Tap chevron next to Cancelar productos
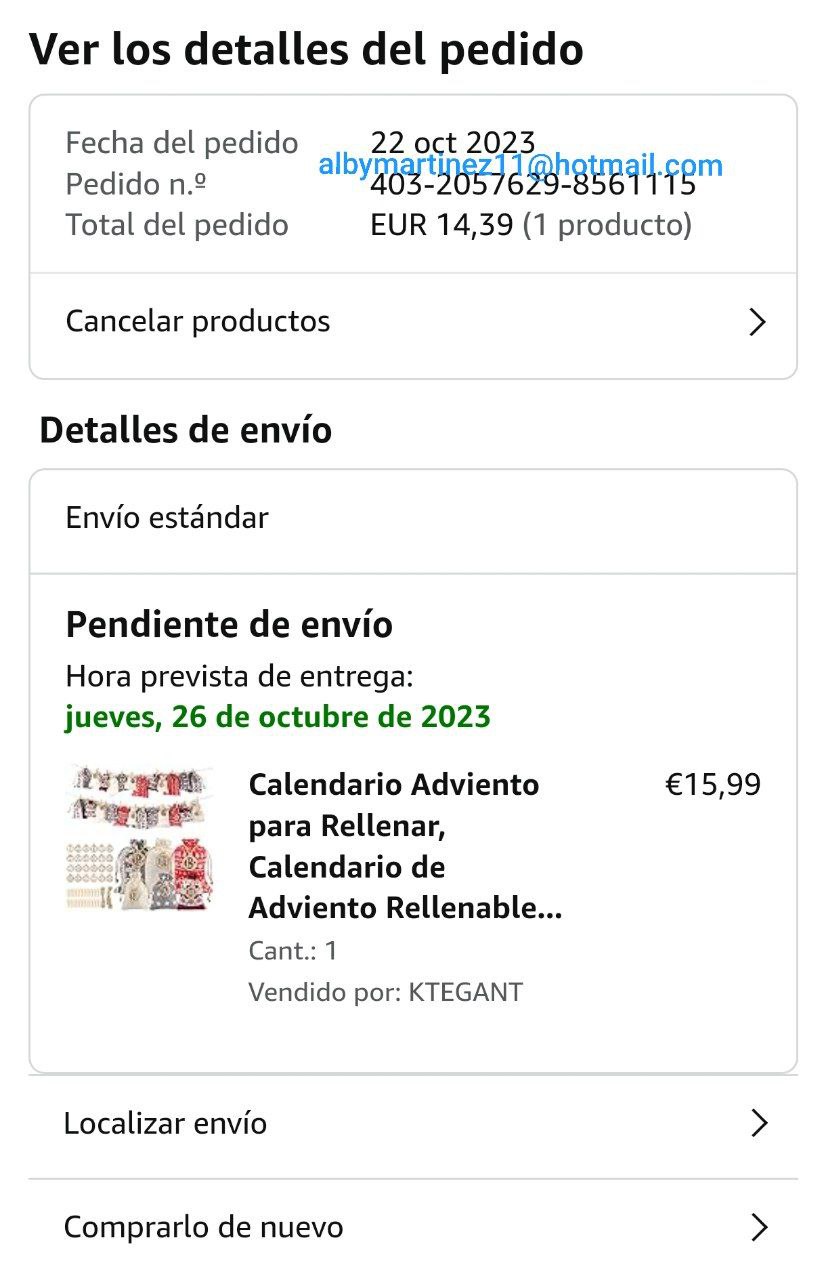 pos(758,322)
